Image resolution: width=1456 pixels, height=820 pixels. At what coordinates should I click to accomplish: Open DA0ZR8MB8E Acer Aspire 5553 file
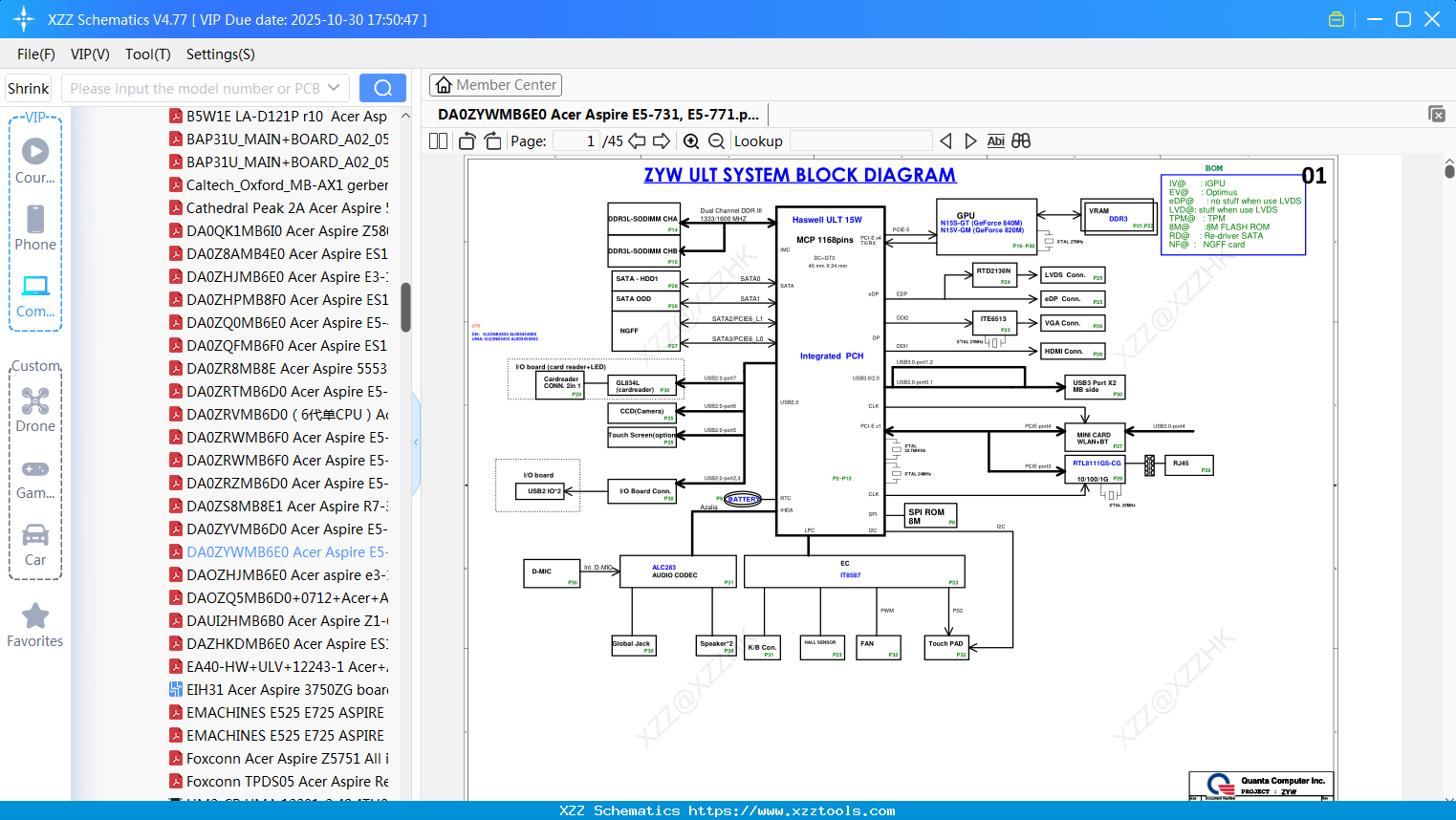tap(278, 368)
